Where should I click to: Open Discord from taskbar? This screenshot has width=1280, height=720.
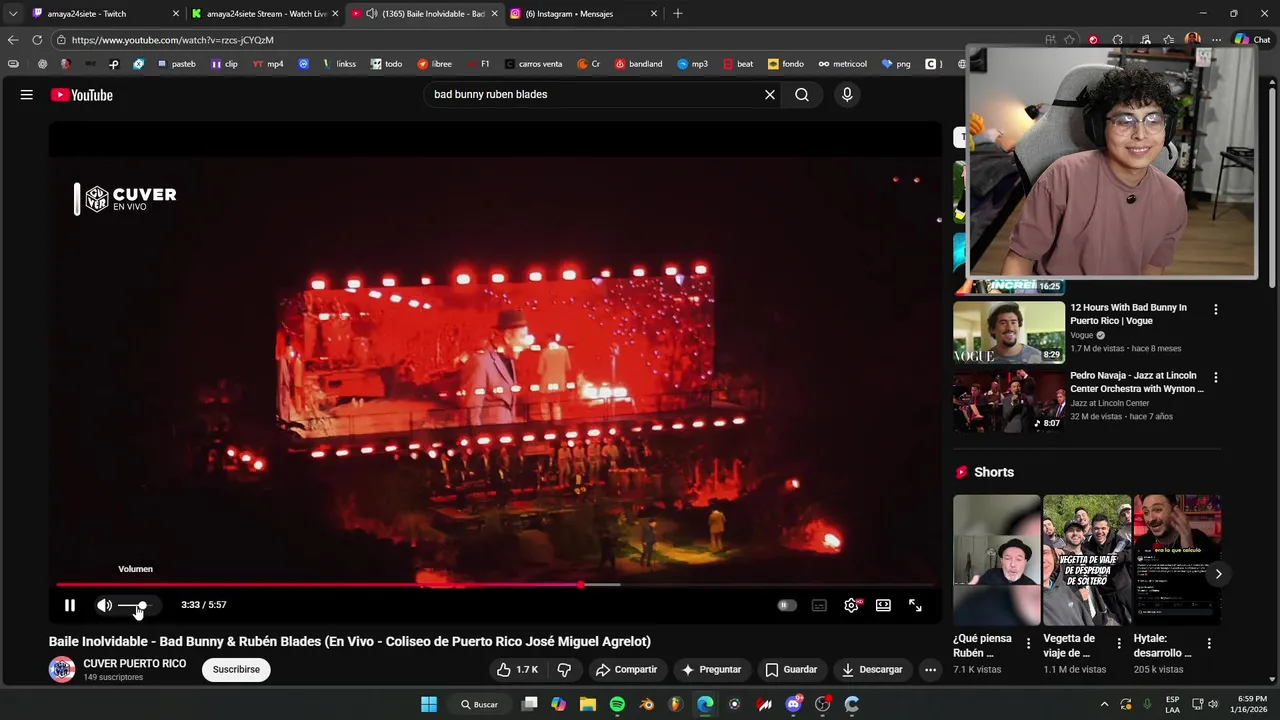(x=794, y=704)
